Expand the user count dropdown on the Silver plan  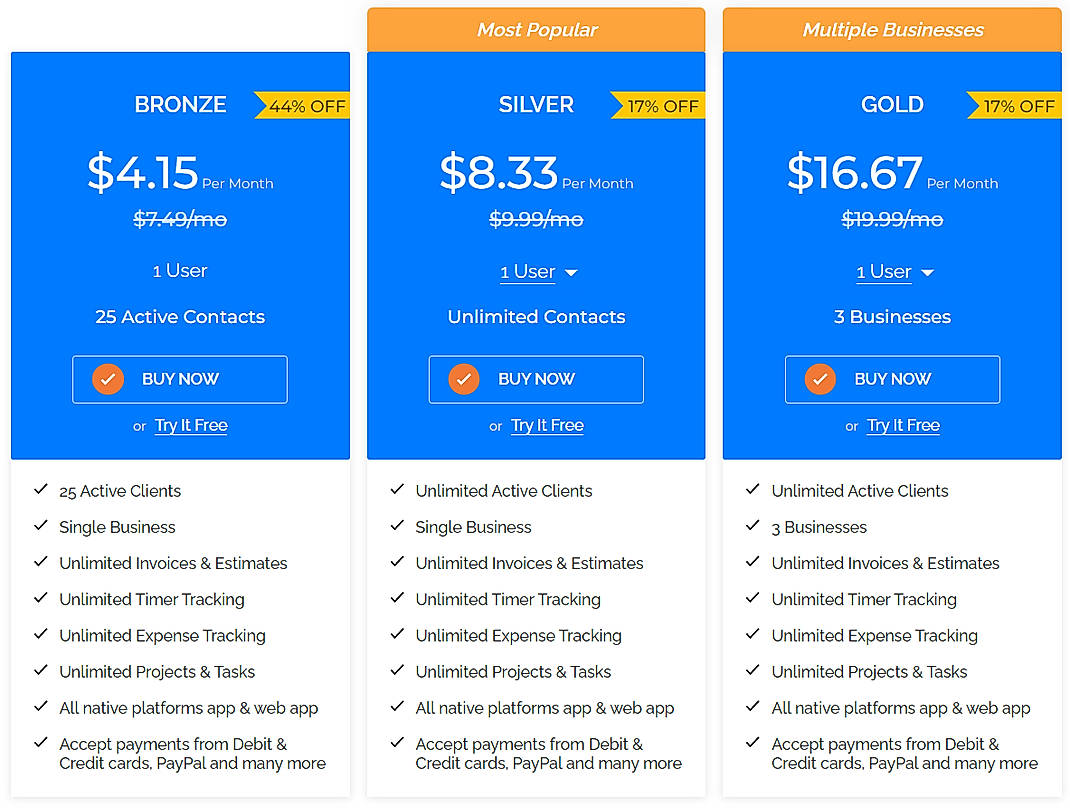pyautogui.click(x=570, y=271)
